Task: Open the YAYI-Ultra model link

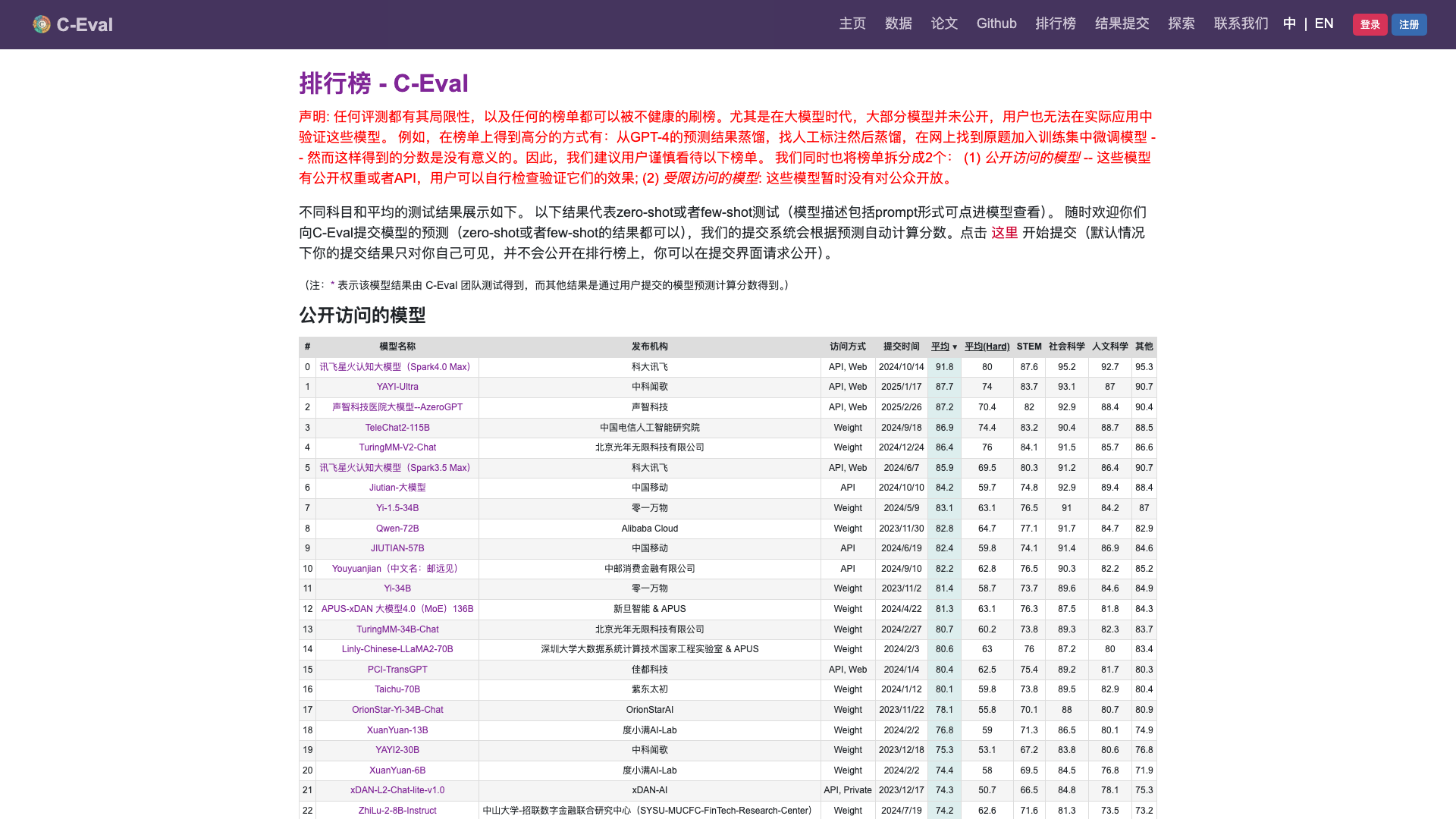Action: coord(397,387)
